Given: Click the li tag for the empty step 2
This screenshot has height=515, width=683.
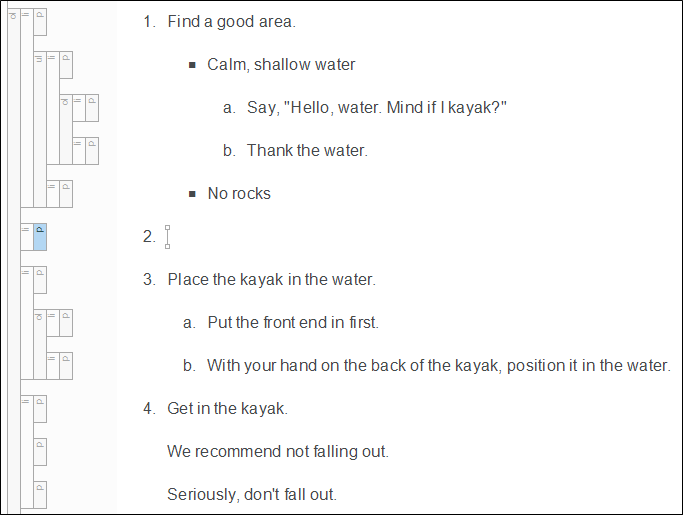Looking at the screenshot, I should pos(26,237).
